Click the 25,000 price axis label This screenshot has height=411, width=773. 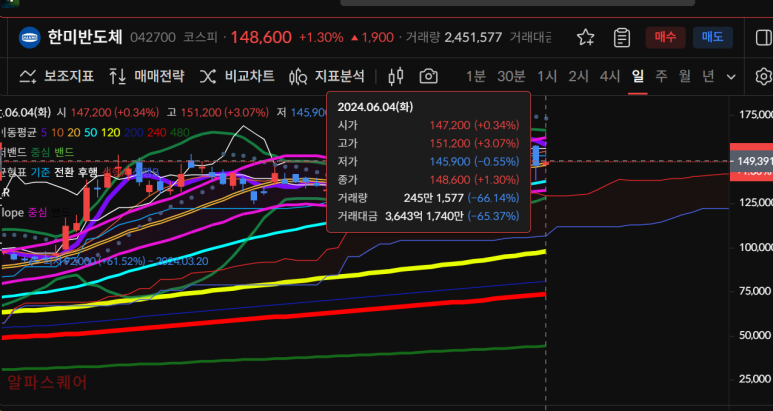pyautogui.click(x=757, y=379)
